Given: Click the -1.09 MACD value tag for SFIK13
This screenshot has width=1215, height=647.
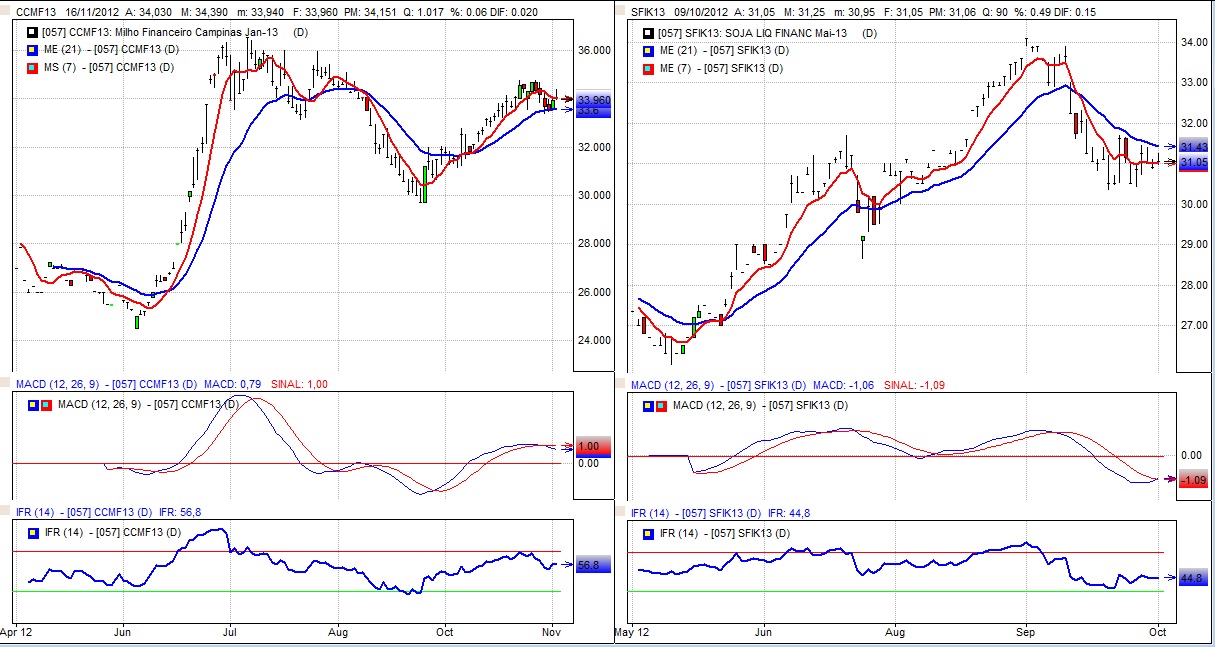Looking at the screenshot, I should pos(1194,480).
